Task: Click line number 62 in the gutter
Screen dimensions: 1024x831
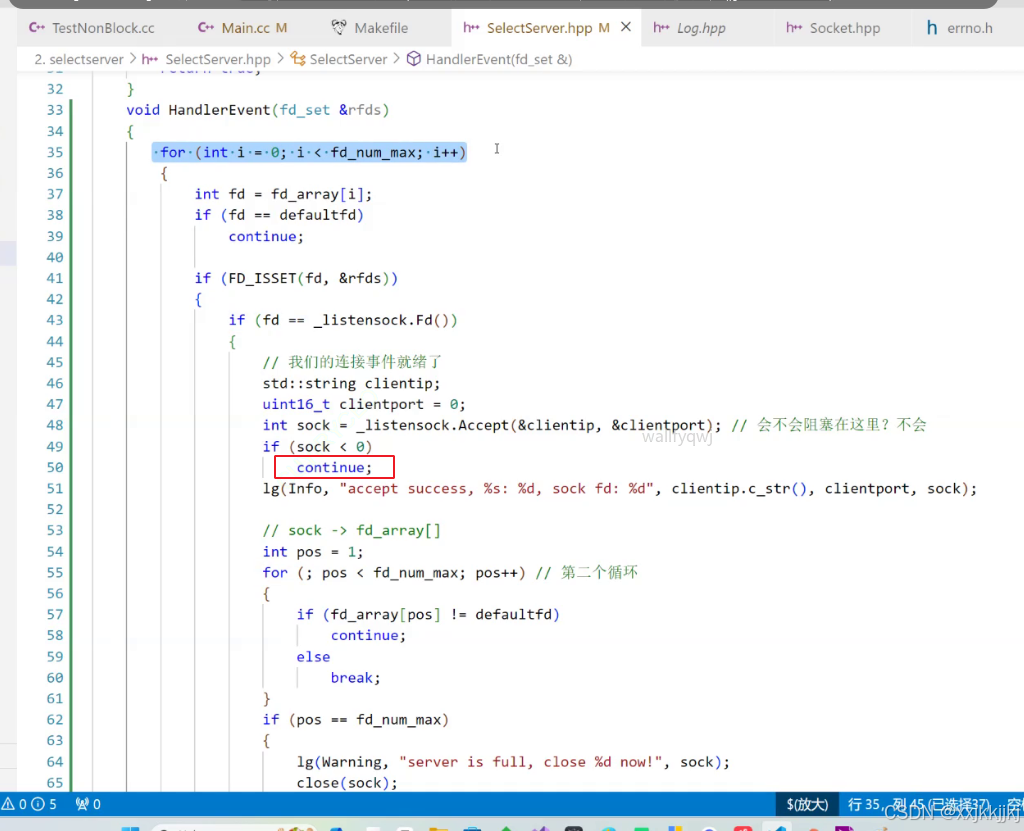Action: pos(55,720)
